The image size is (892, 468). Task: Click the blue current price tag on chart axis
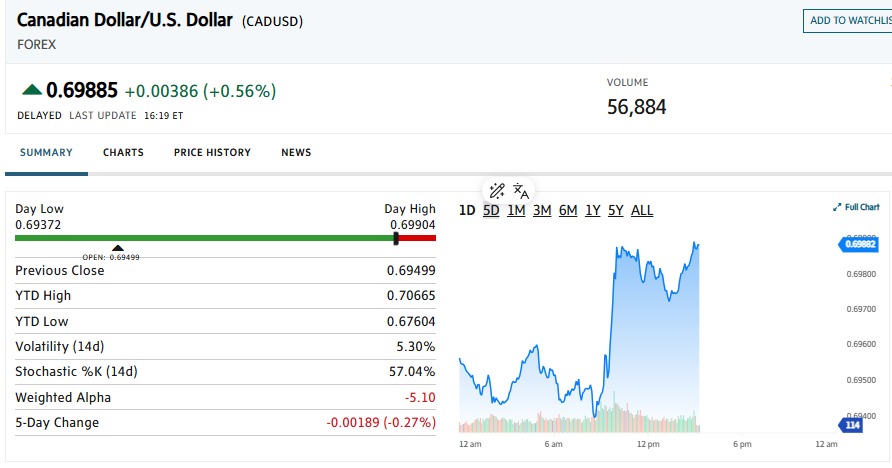857,243
